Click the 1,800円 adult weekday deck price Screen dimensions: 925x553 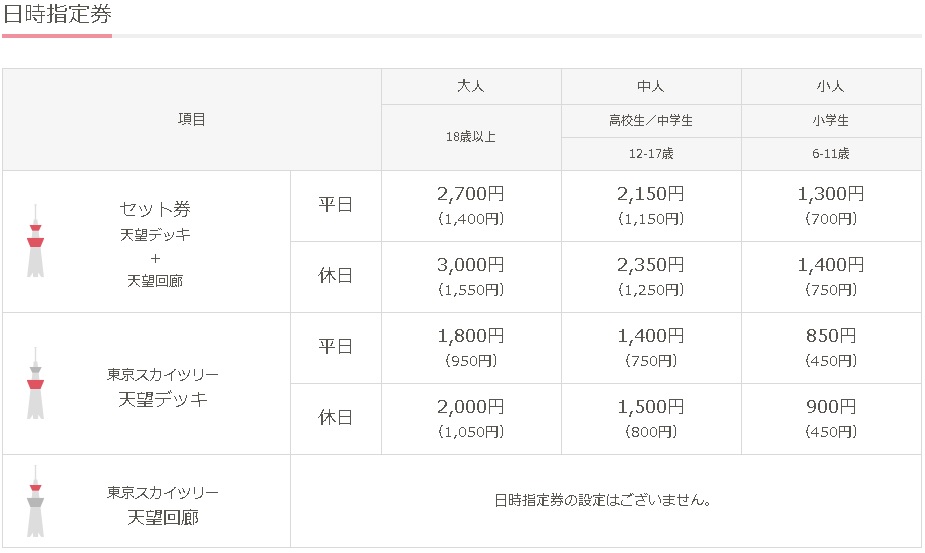point(470,336)
